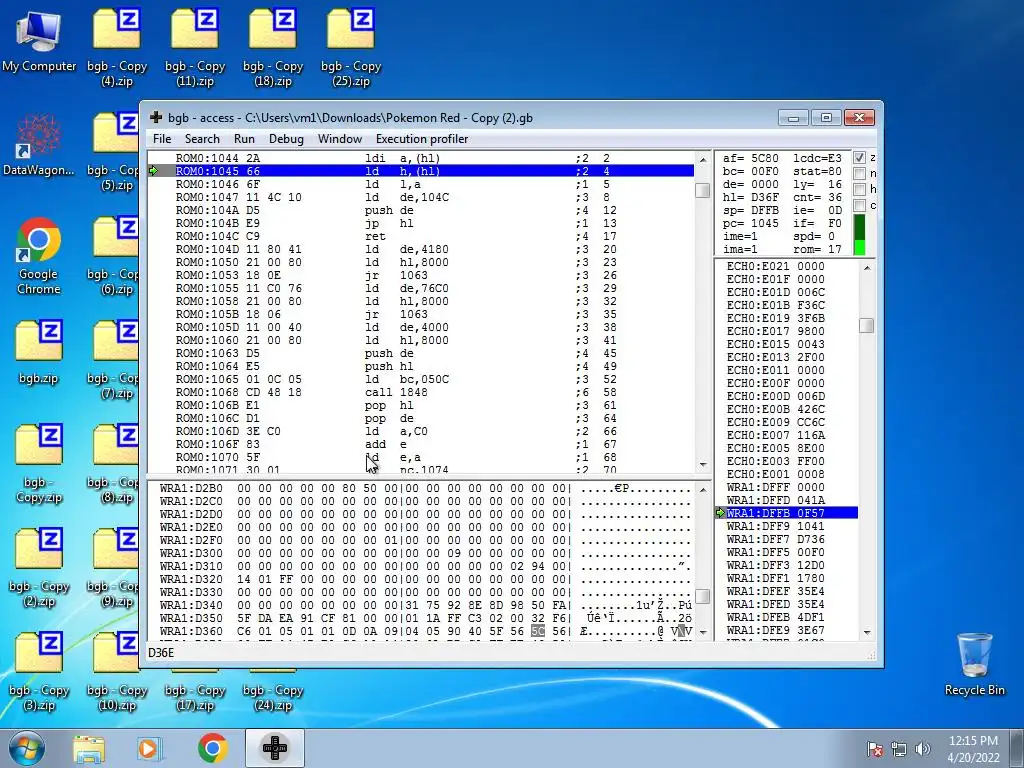Select the bgb - Copy (3).zip file icon
Viewport: 1024px width, 768px height.
(39, 671)
